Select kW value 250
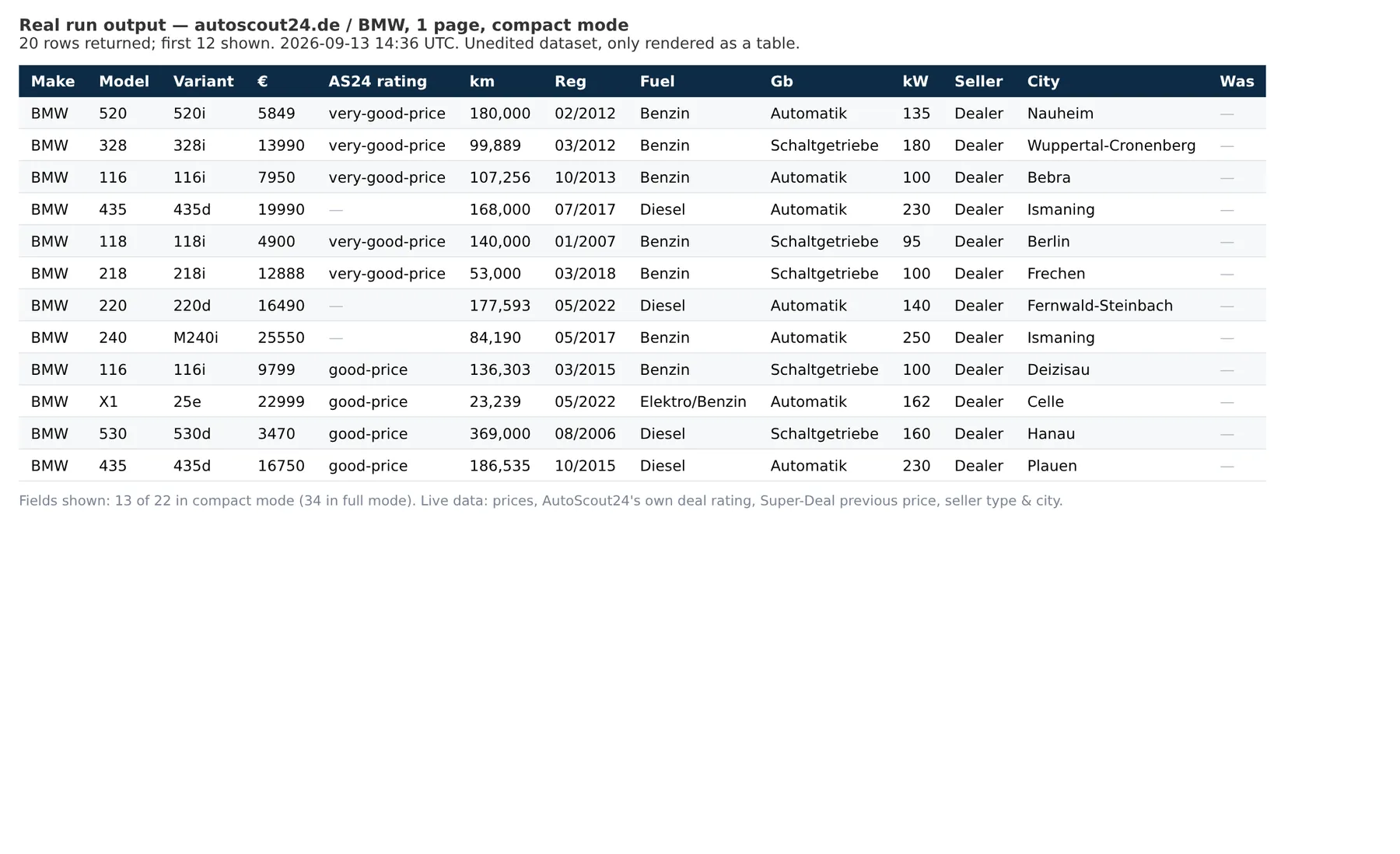Image resolution: width=1400 pixels, height=854 pixels. [x=916, y=338]
